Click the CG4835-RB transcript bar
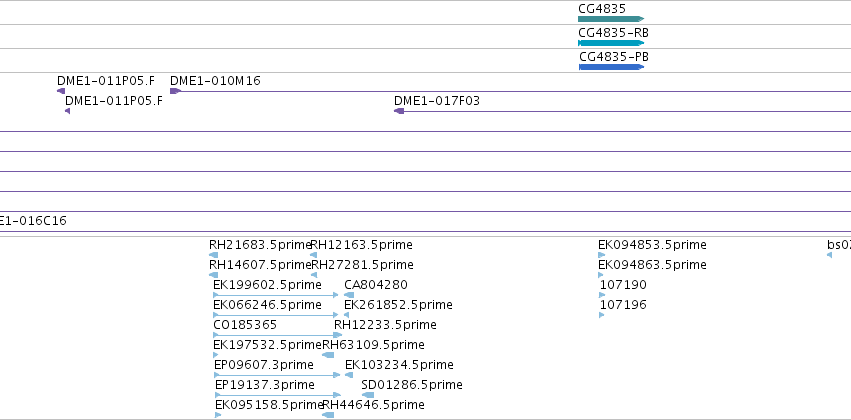The image size is (851, 420). 611,43
